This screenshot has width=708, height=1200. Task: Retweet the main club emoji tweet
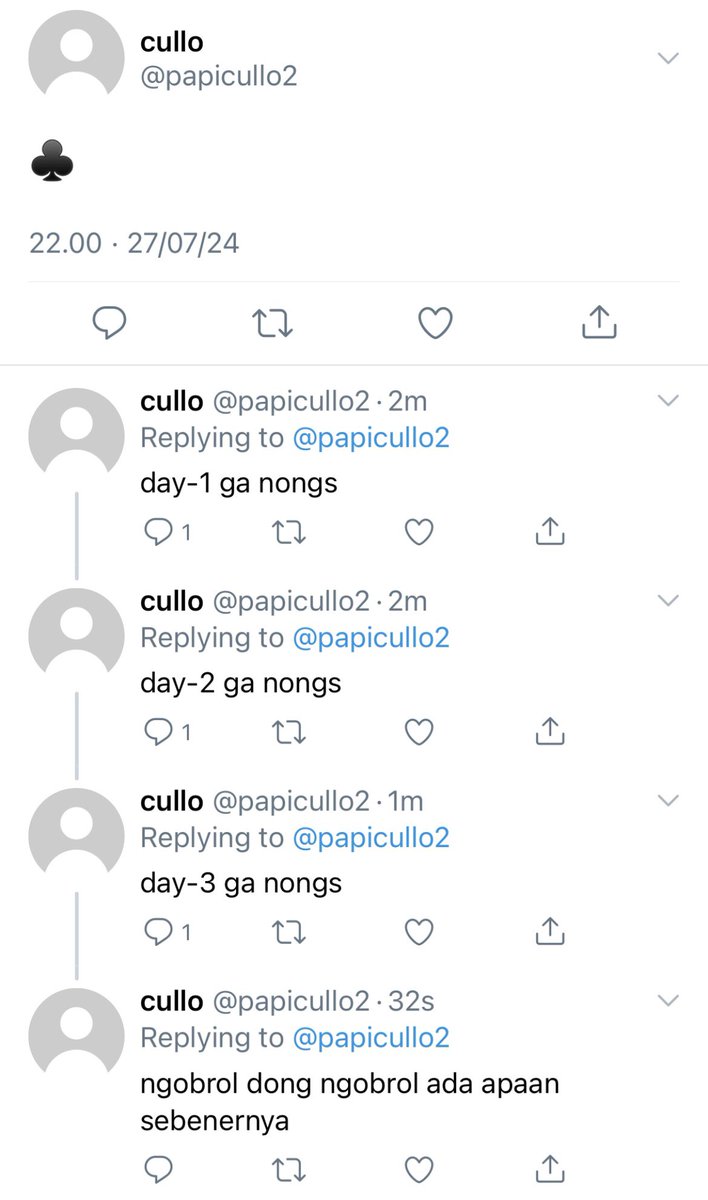tap(271, 323)
